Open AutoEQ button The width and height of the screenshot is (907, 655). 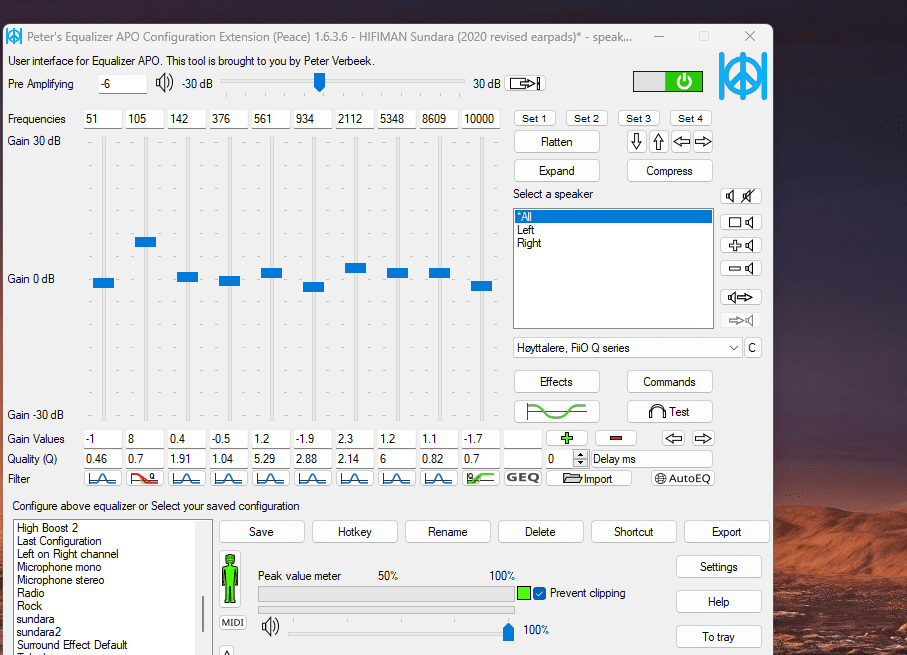point(683,479)
